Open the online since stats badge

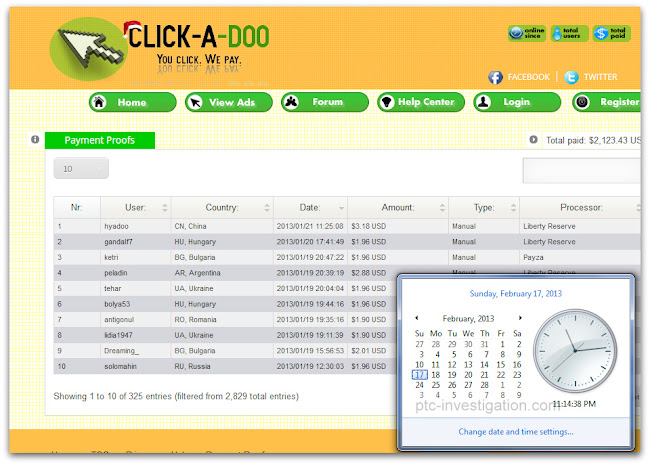527,33
